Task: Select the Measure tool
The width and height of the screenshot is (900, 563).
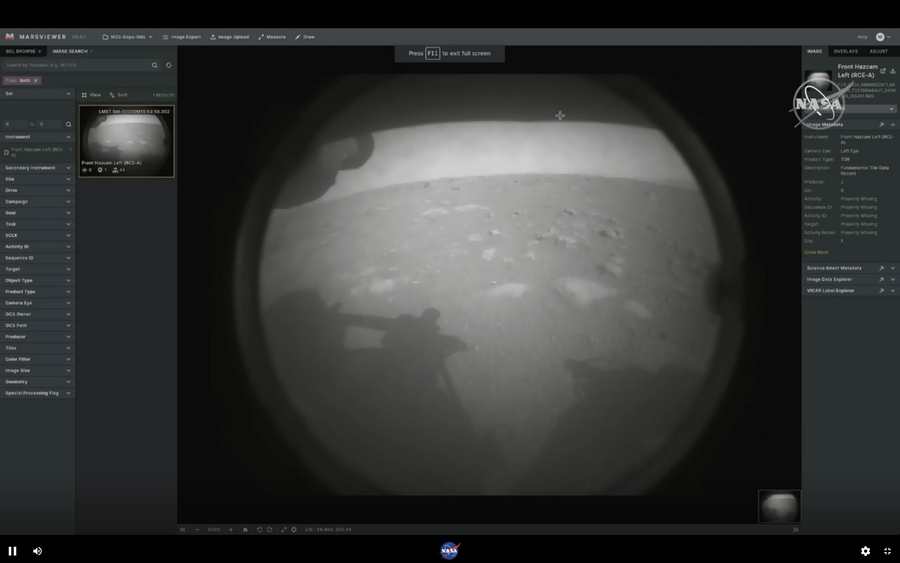Action: pyautogui.click(x=272, y=37)
